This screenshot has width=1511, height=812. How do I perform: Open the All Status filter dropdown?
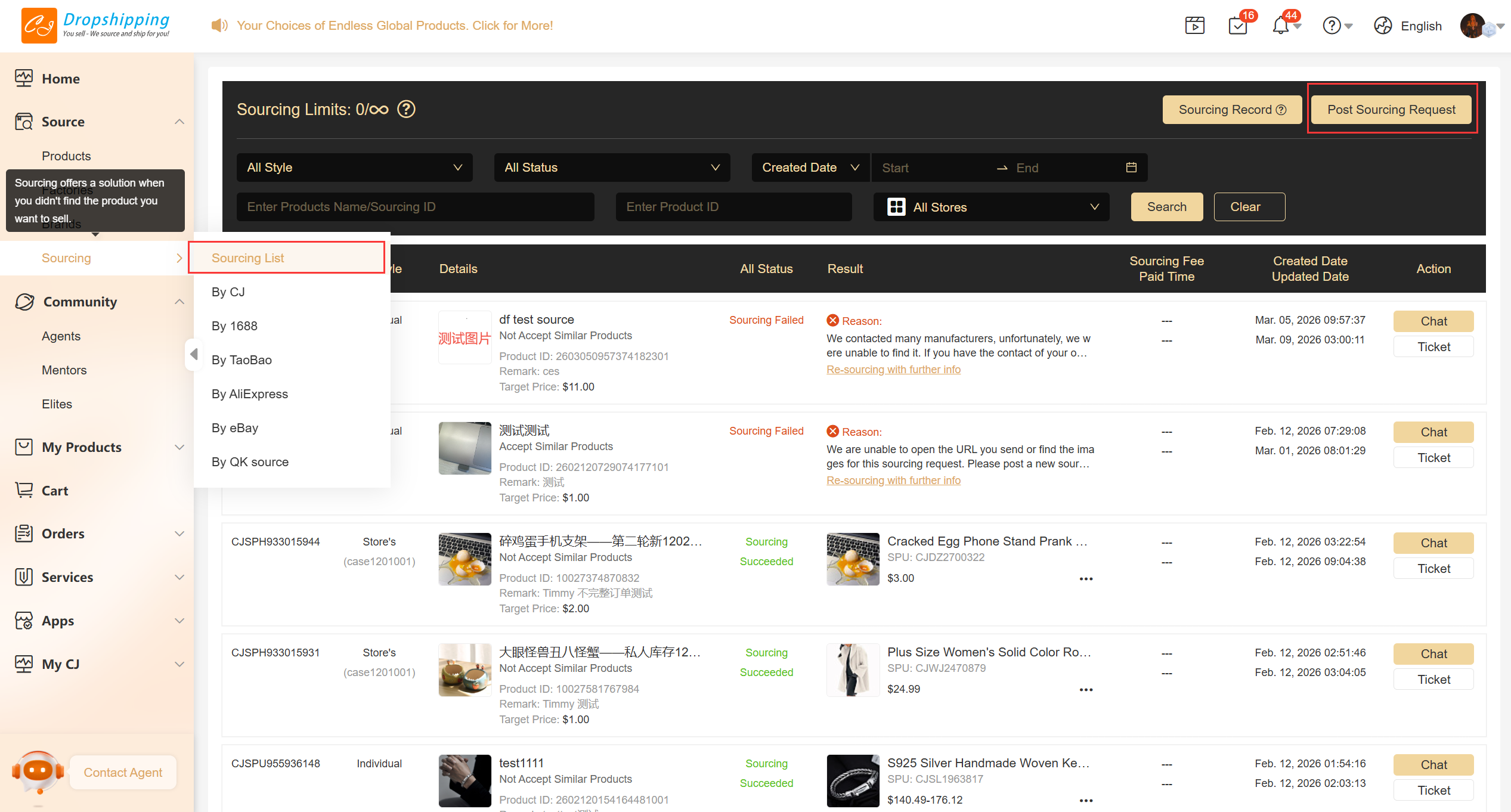tap(612, 168)
